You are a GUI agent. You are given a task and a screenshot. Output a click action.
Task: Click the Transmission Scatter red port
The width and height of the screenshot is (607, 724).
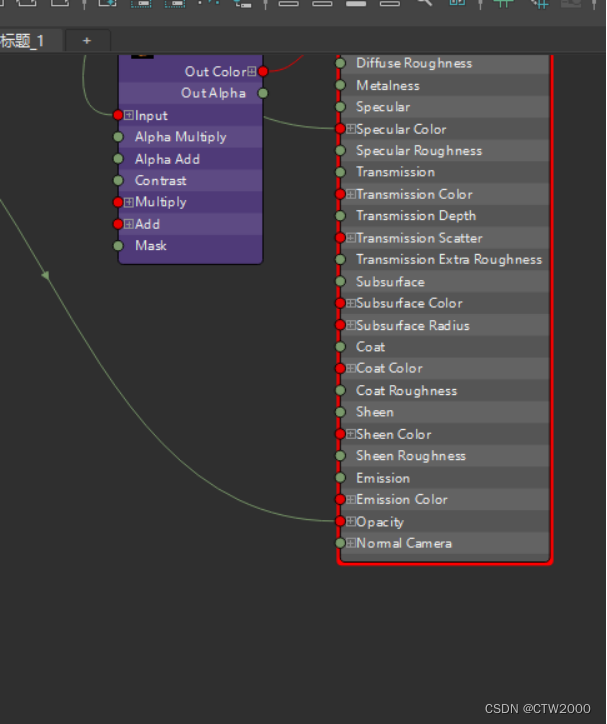pos(341,238)
